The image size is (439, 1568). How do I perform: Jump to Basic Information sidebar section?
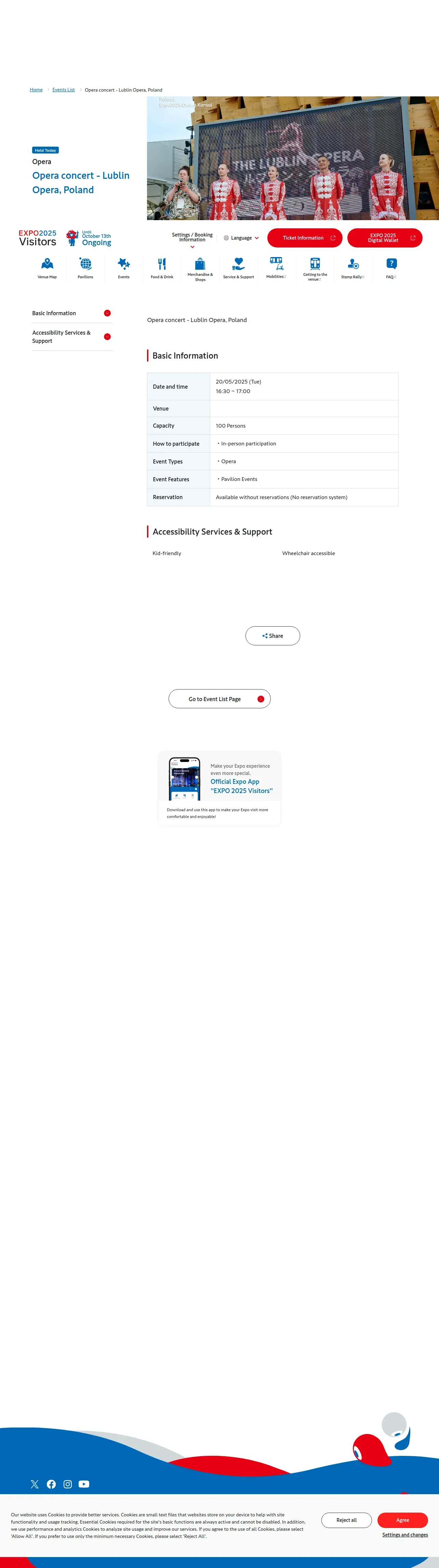pyautogui.click(x=72, y=313)
